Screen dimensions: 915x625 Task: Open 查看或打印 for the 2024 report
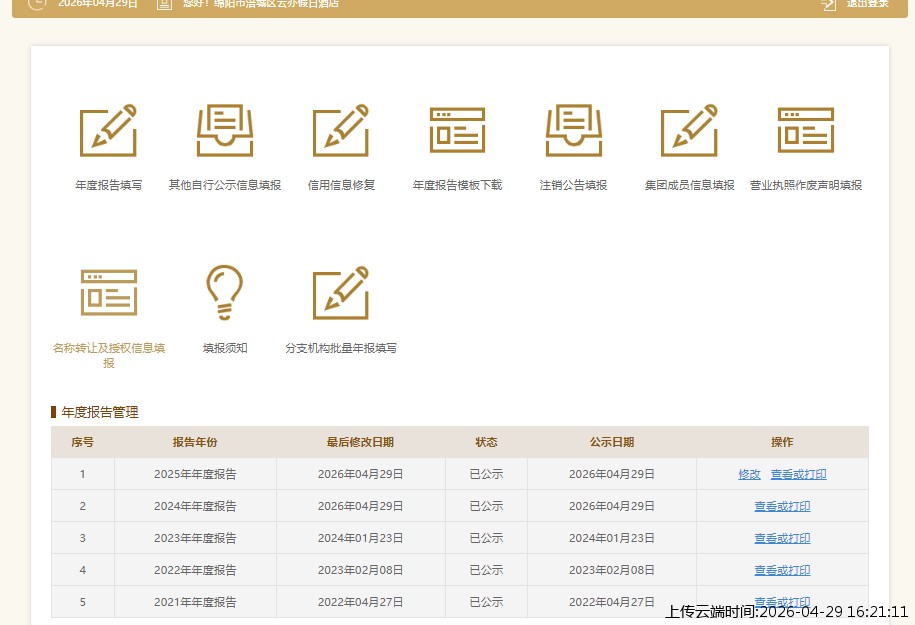click(782, 507)
